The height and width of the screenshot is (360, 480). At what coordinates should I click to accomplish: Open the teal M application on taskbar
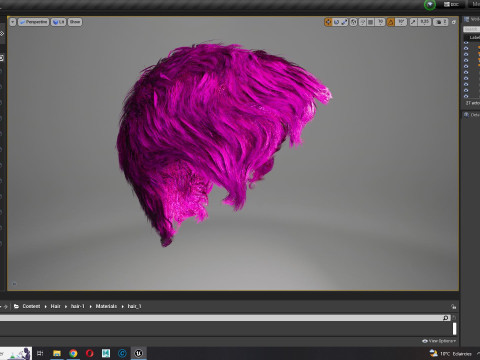(x=106, y=353)
